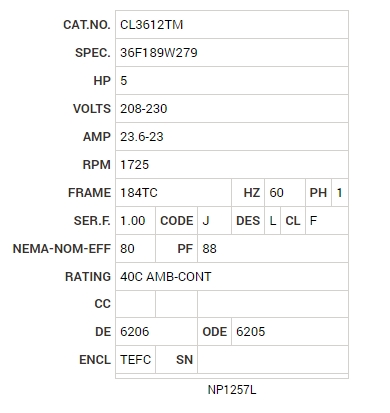
Task: Select the VOLTS cell 208-230
Action: point(232,109)
